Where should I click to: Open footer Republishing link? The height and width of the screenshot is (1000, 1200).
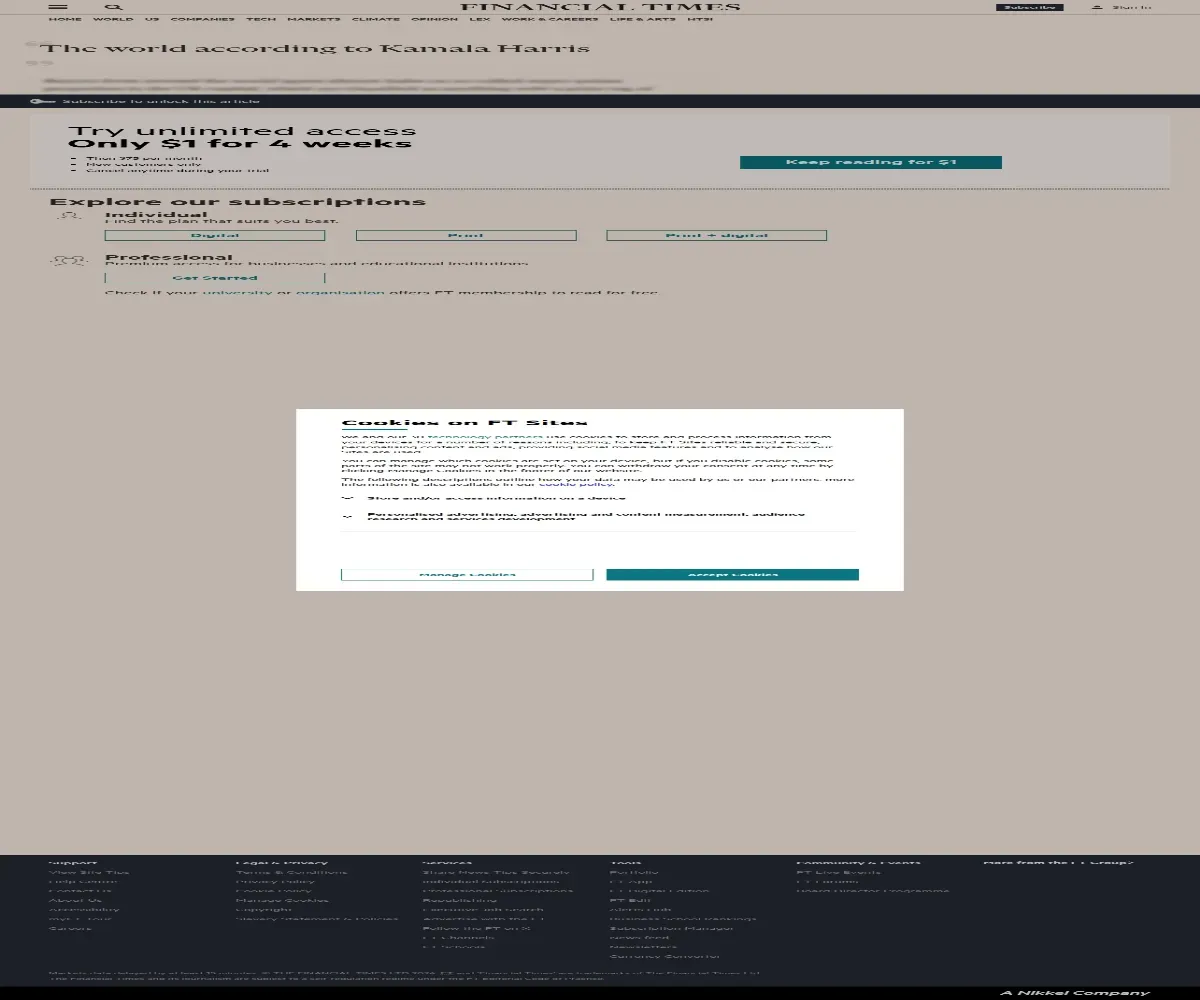tap(460, 900)
